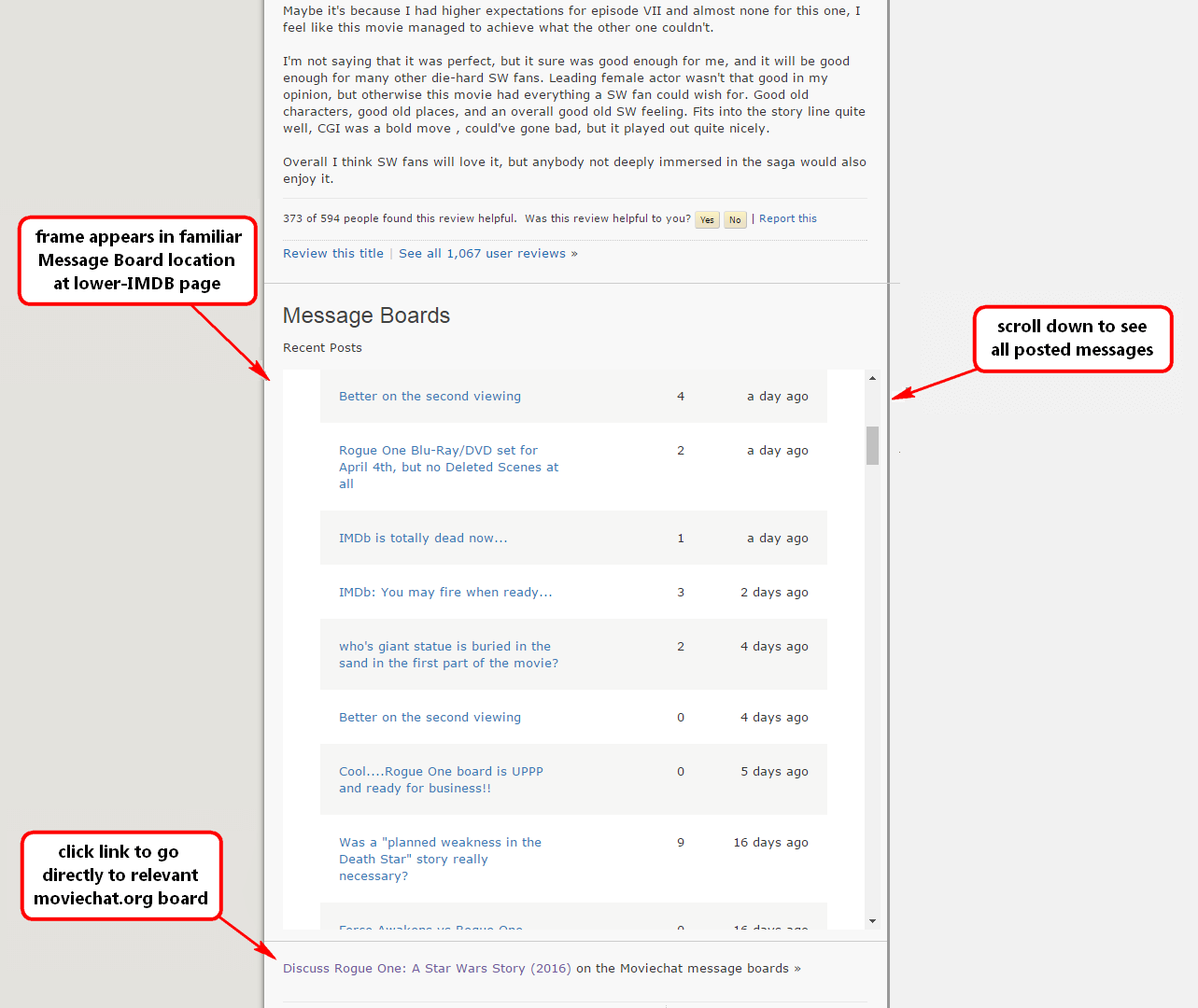
Task: Click Yes to mark review helpful
Action: pyautogui.click(x=707, y=220)
